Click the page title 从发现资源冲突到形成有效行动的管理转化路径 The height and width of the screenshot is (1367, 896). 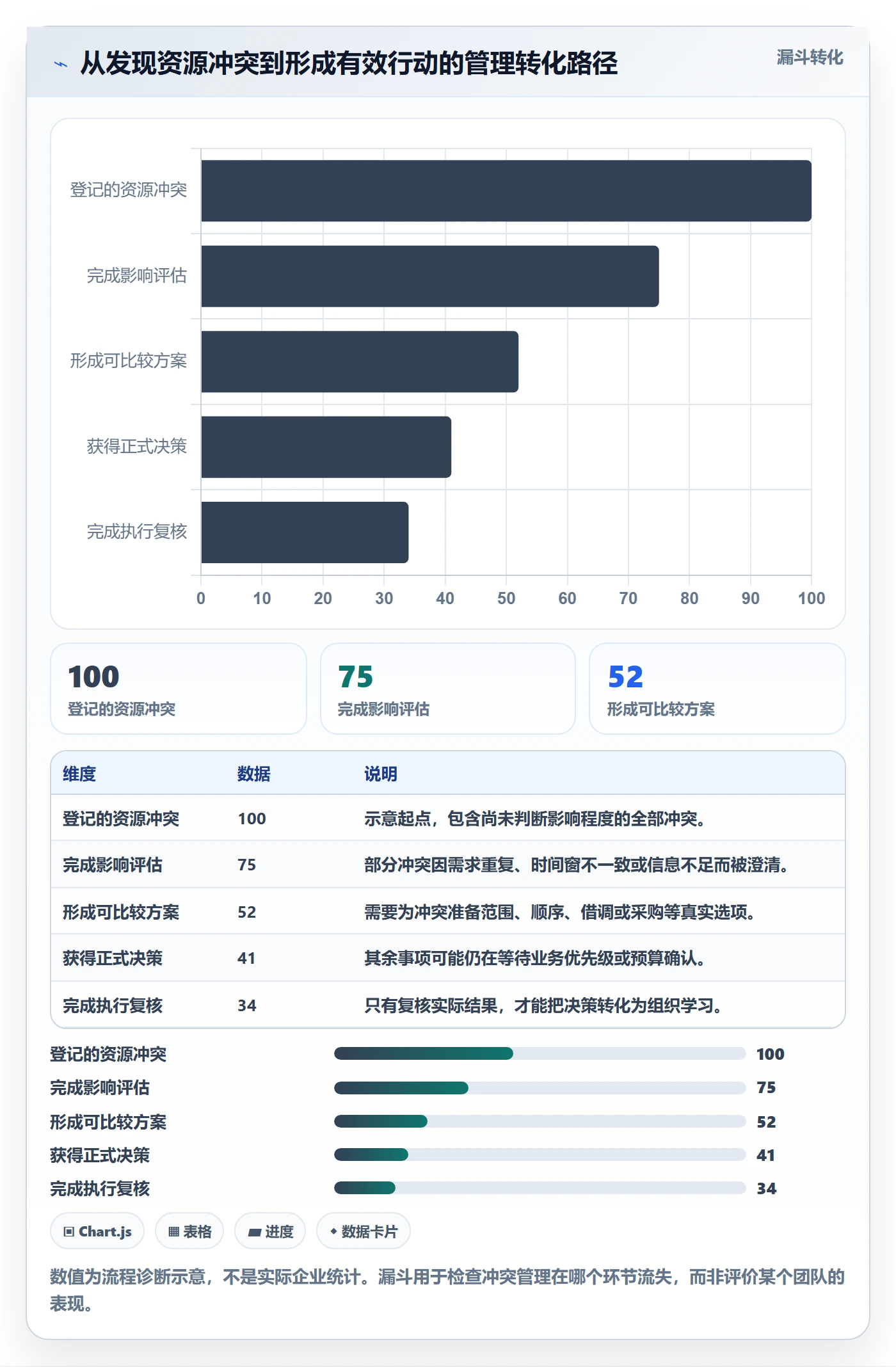[x=349, y=63]
